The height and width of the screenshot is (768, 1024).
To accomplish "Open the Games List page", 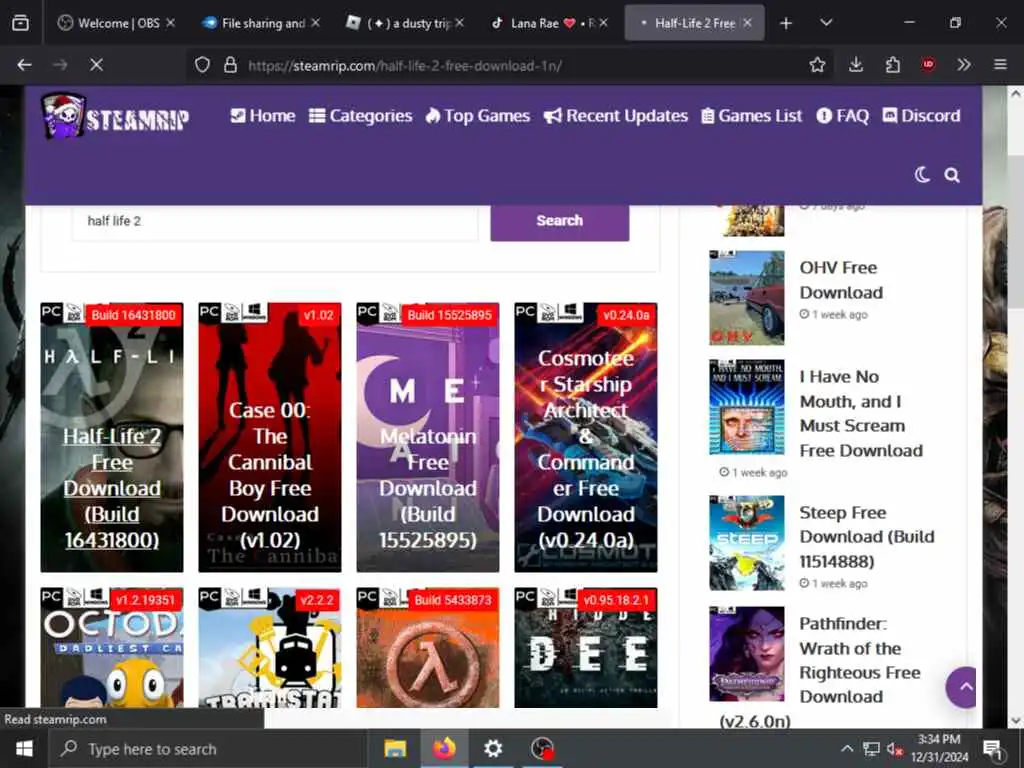I will (x=751, y=116).
